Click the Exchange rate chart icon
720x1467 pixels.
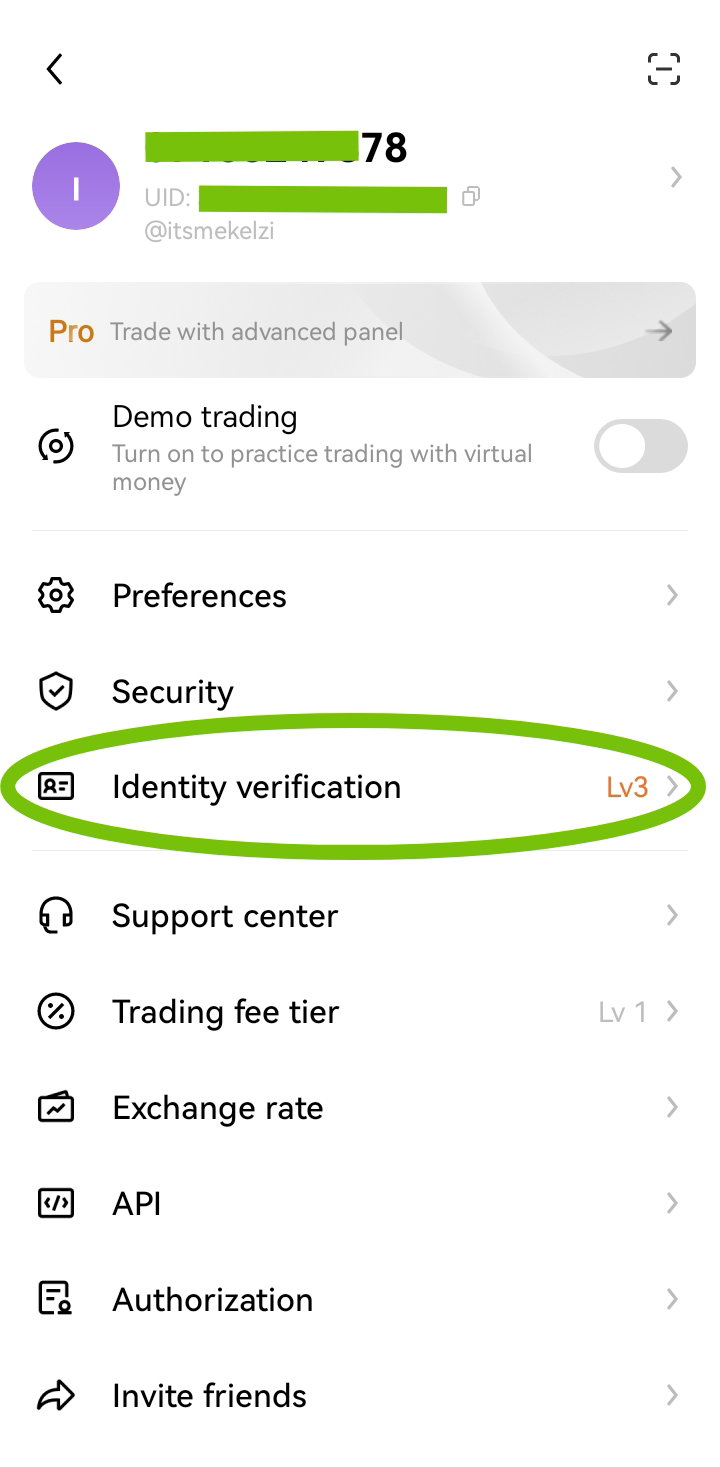[x=56, y=1108]
